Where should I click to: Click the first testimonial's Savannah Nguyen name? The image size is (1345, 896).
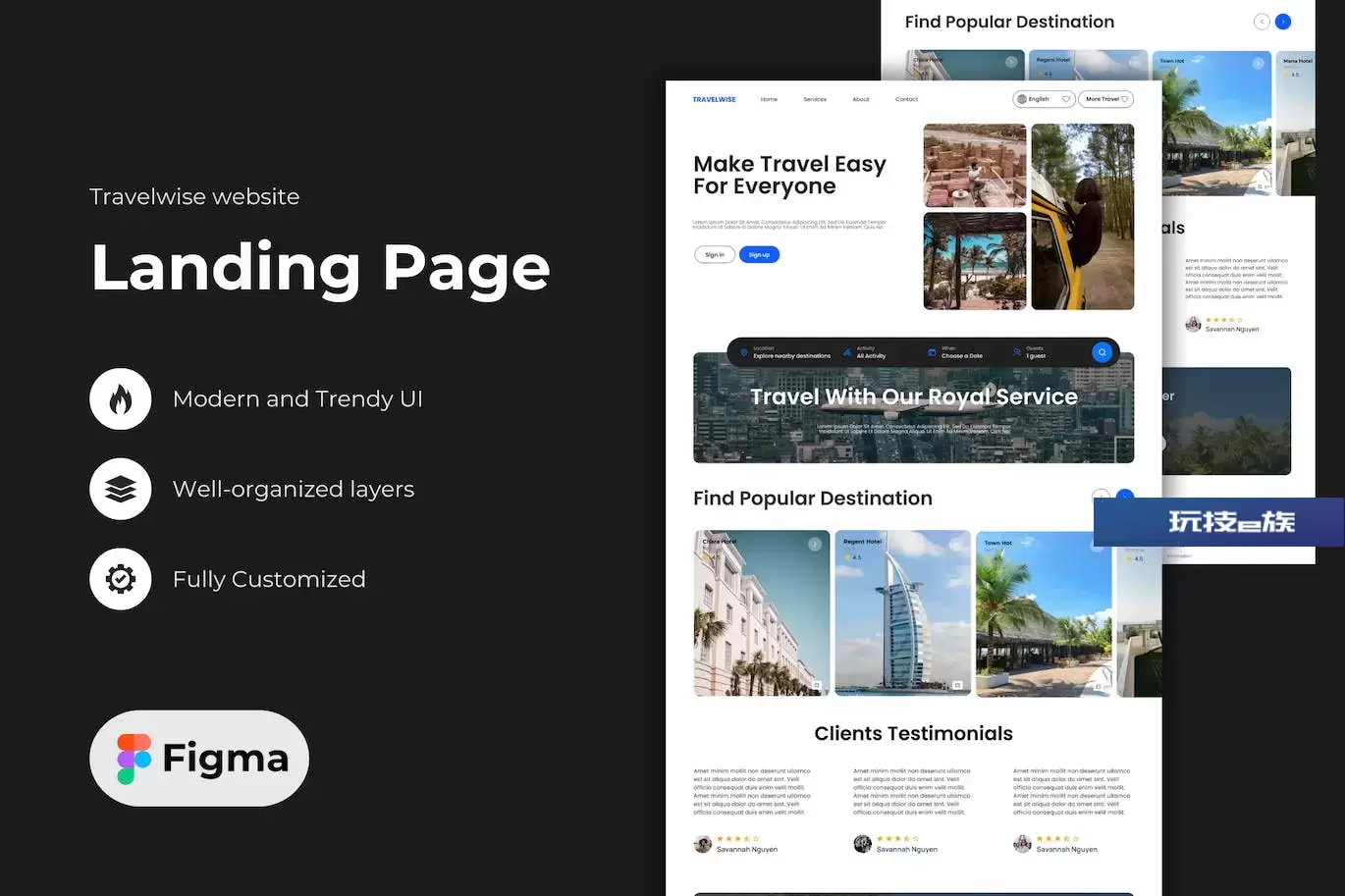pyautogui.click(x=747, y=850)
